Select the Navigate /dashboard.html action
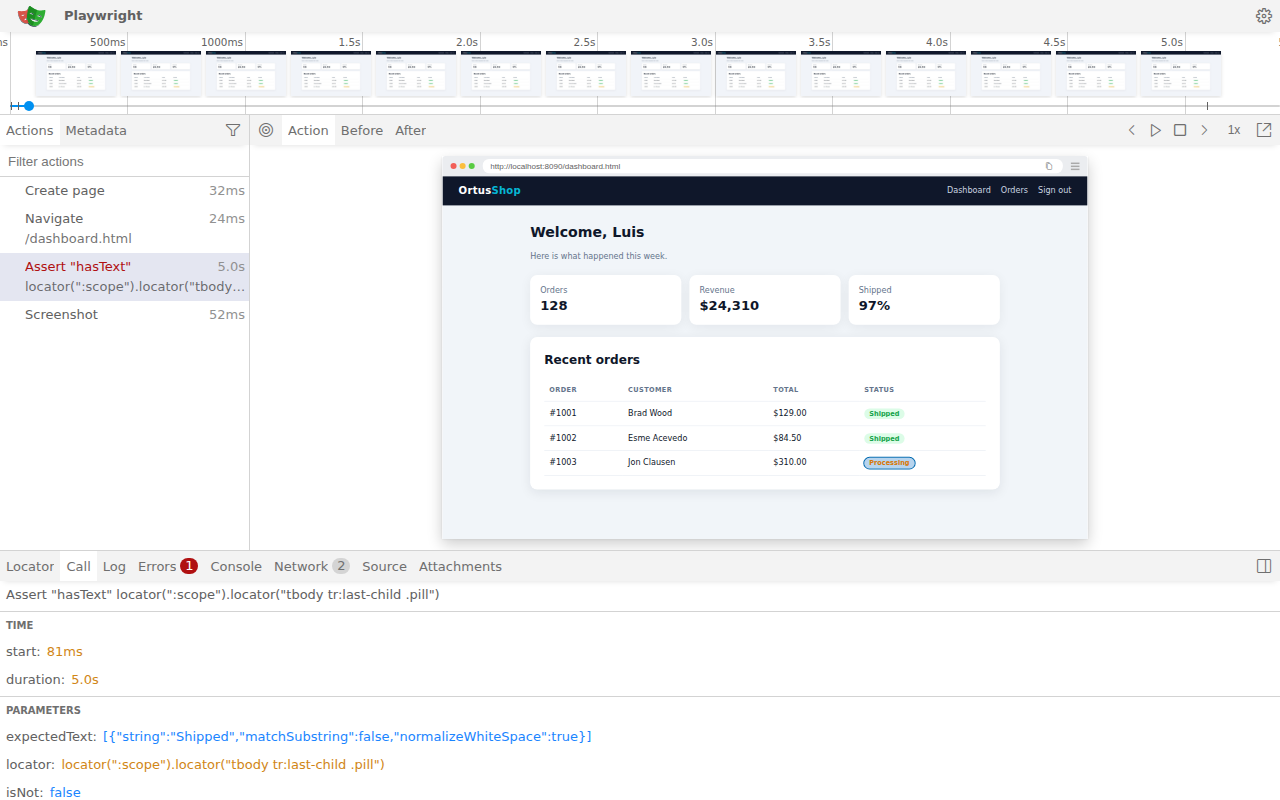This screenshot has width=1280, height=800. coord(124,228)
